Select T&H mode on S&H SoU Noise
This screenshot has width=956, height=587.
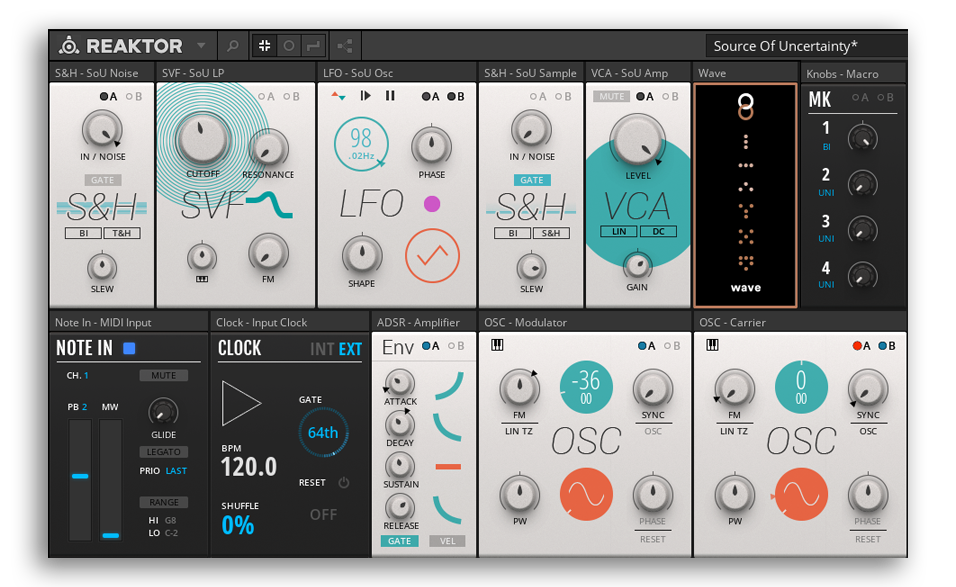coord(121,233)
